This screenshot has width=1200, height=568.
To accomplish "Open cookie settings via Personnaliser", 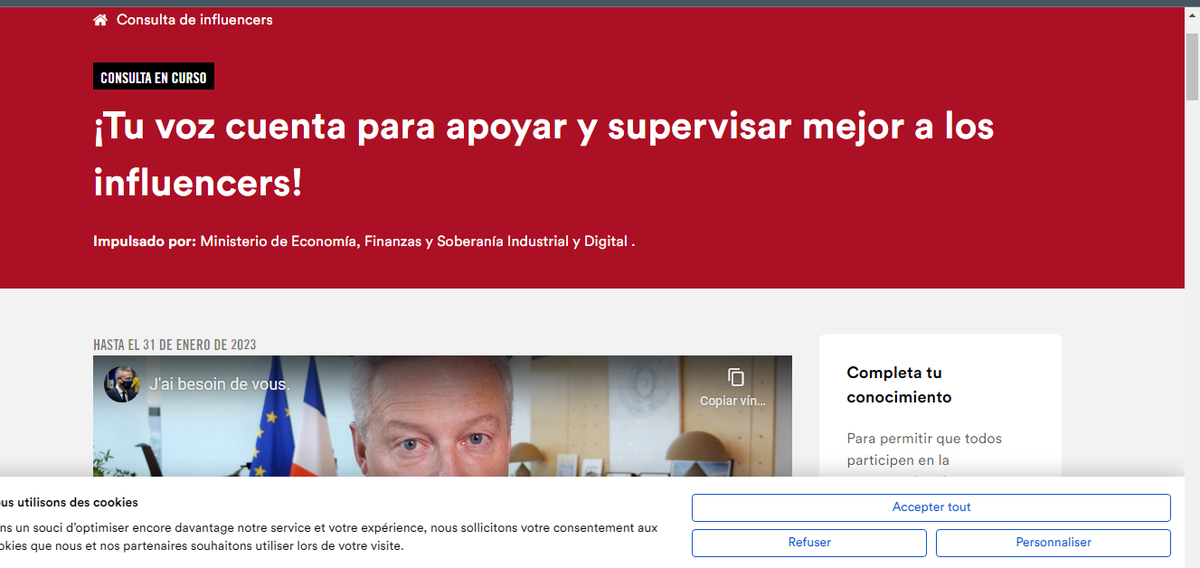I will 1053,543.
